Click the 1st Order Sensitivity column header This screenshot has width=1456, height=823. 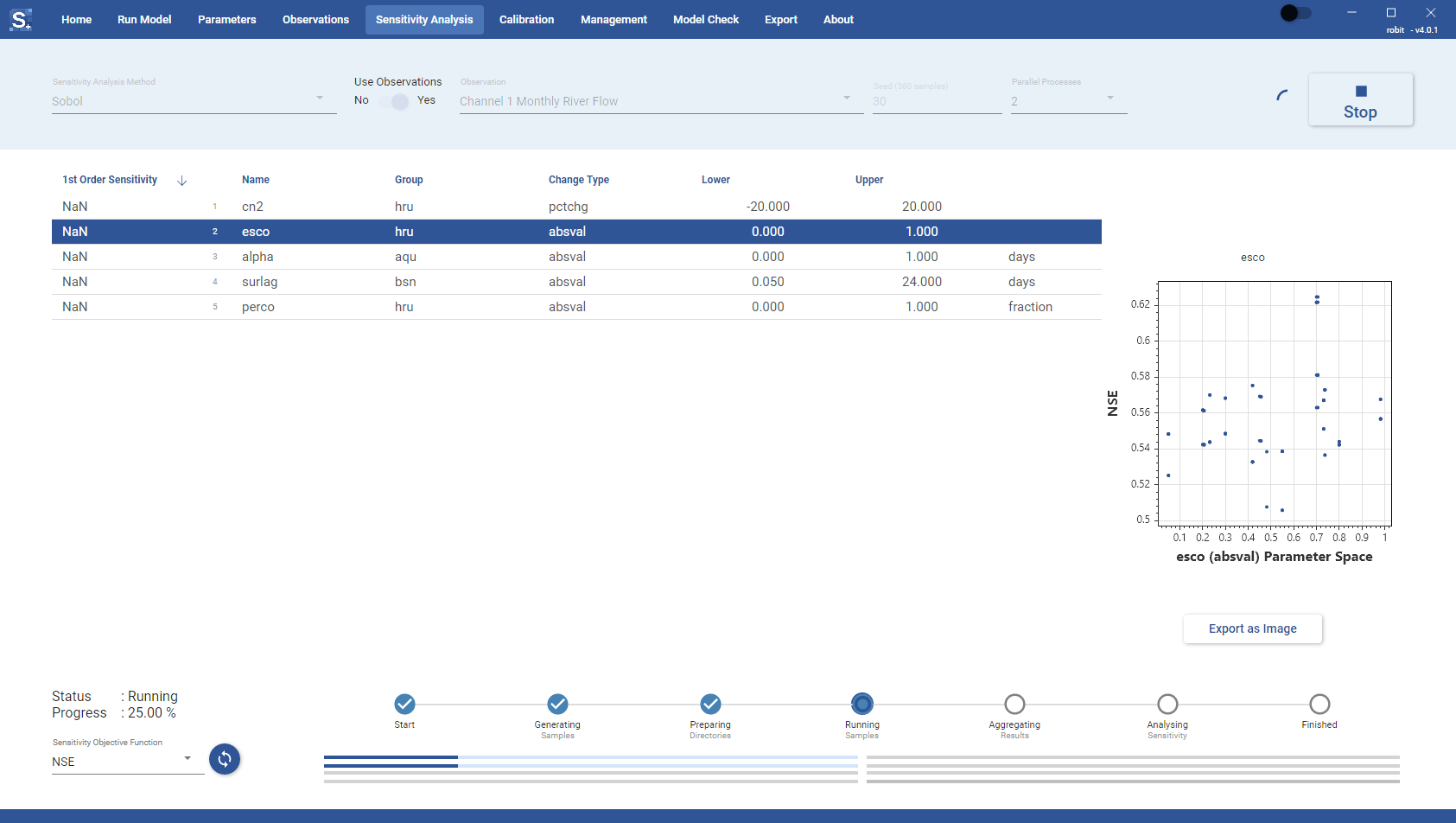110,180
